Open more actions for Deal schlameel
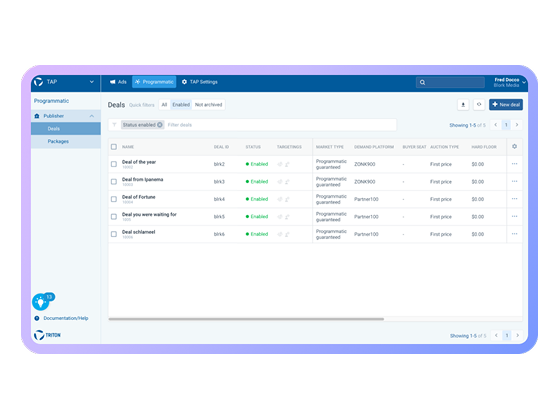The image size is (560, 420). (x=514, y=234)
